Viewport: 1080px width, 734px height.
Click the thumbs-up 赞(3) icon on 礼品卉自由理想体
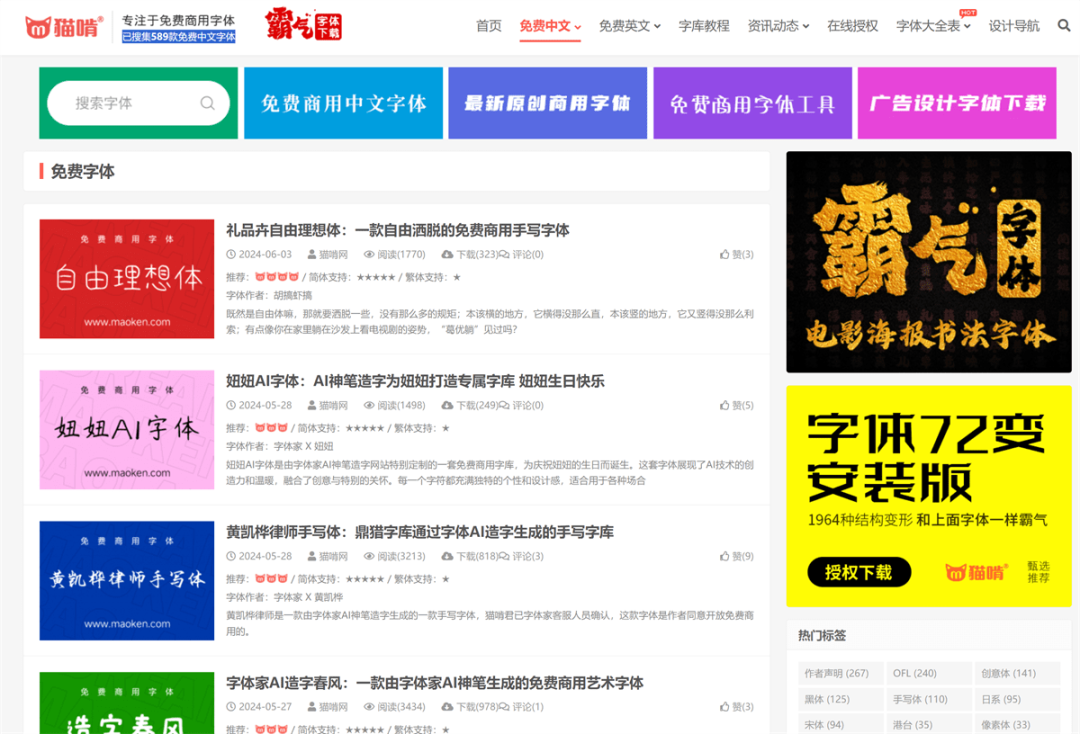tap(723, 254)
